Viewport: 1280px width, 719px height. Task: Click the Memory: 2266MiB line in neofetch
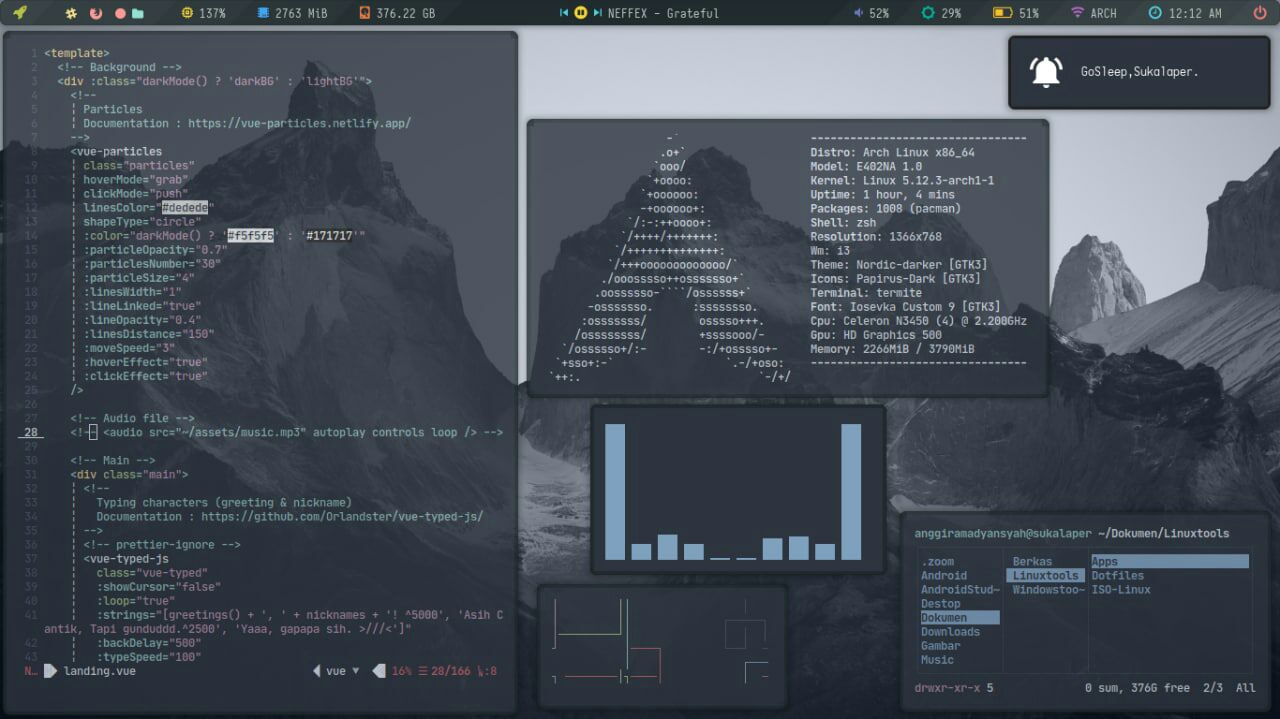click(x=892, y=349)
